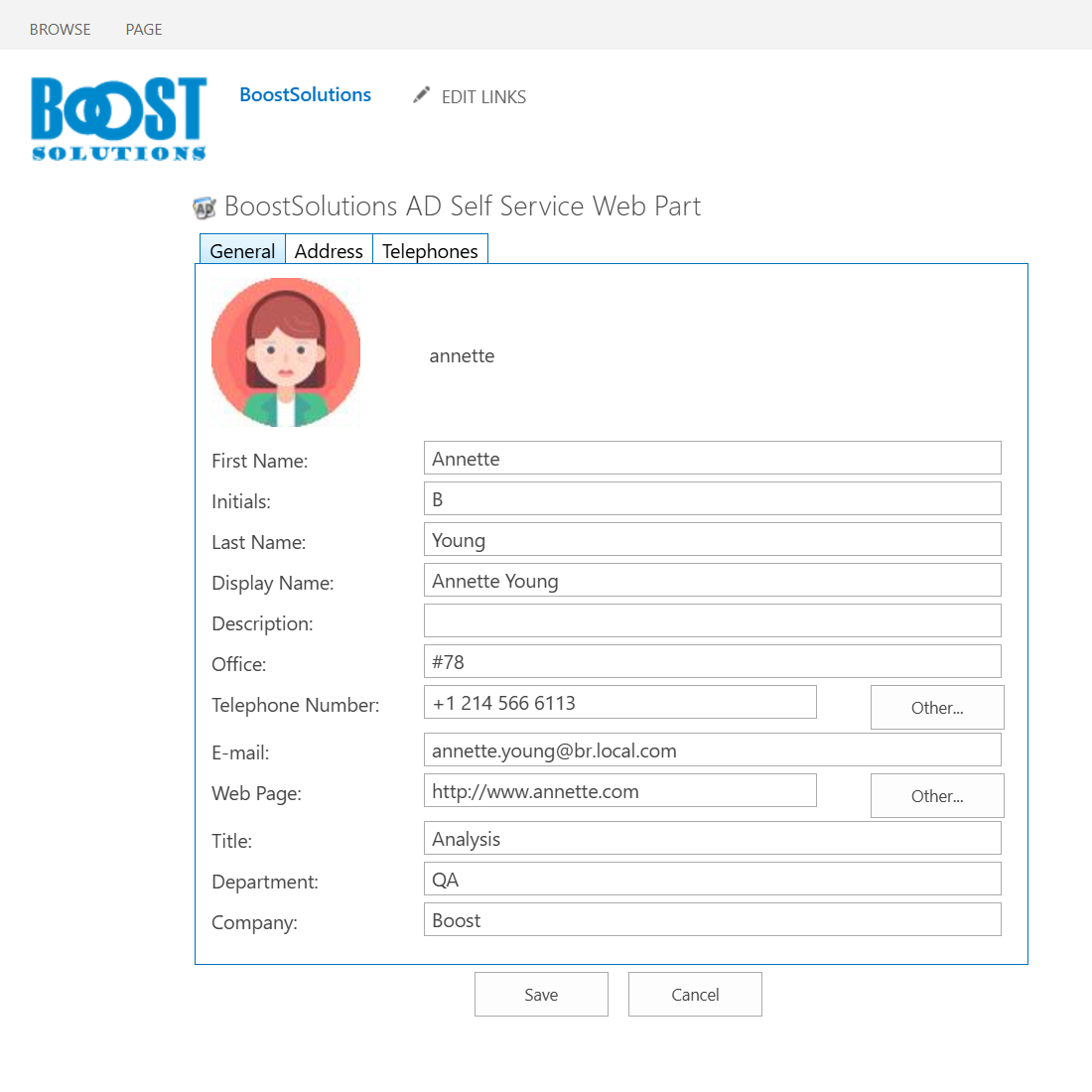
Task: Click the Company: label
Action: click(254, 923)
